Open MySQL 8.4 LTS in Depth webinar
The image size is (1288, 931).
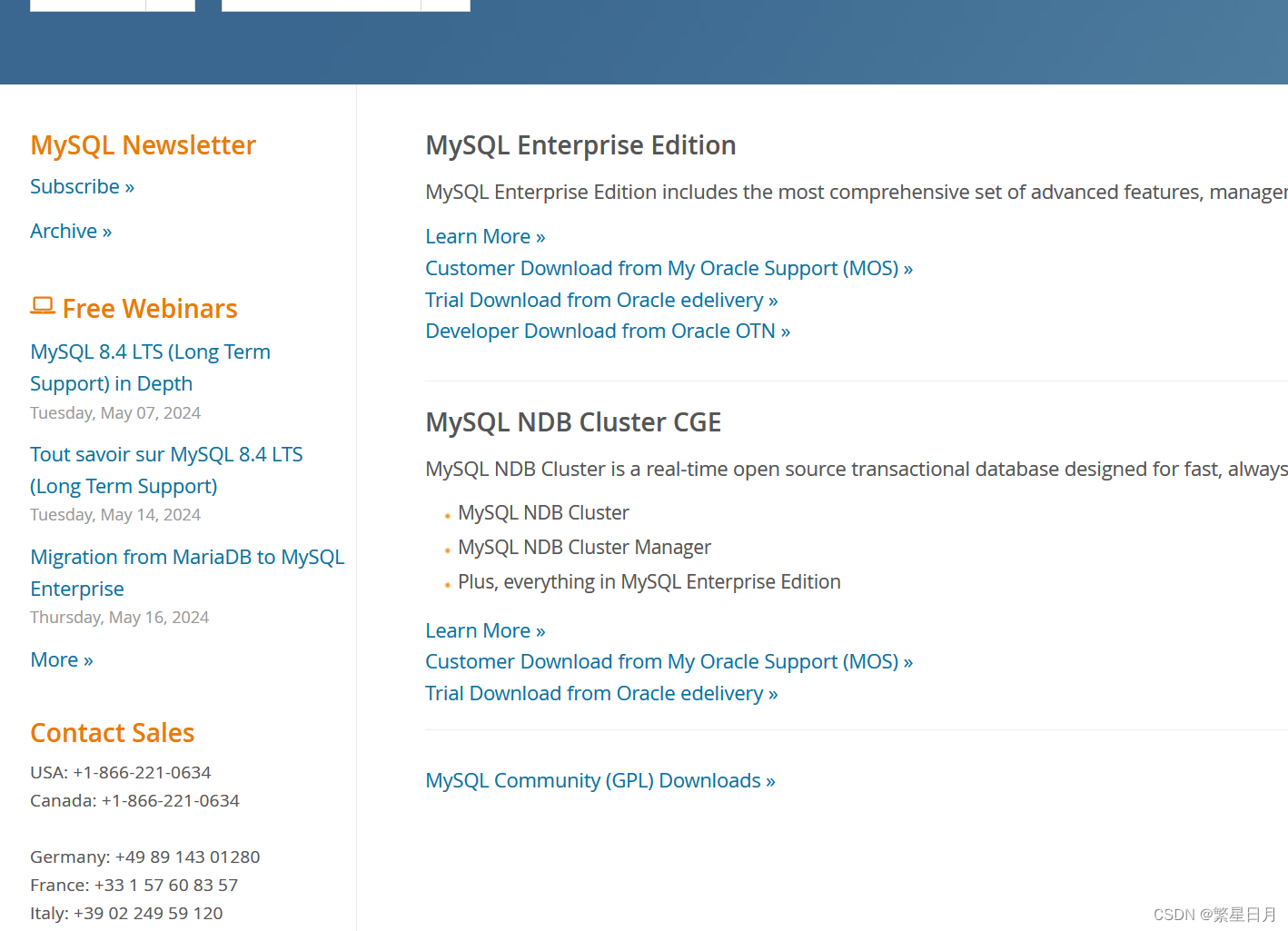pyautogui.click(x=150, y=367)
